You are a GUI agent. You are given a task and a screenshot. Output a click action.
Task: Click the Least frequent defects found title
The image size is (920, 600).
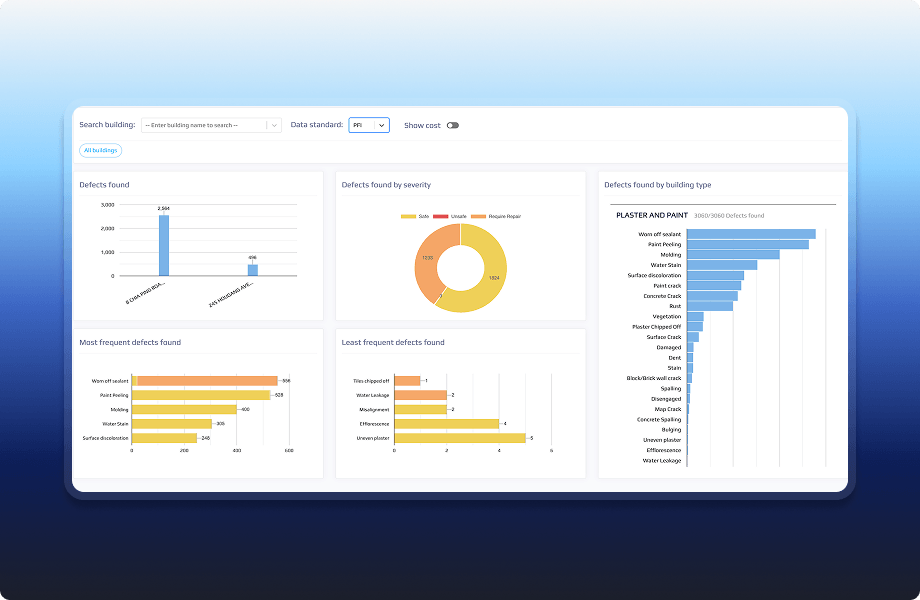pyautogui.click(x=393, y=343)
